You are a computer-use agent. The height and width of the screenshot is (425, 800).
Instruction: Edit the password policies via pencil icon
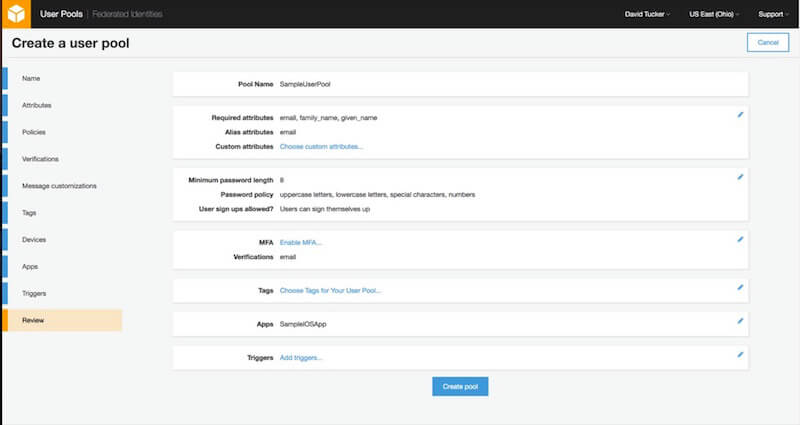740,176
